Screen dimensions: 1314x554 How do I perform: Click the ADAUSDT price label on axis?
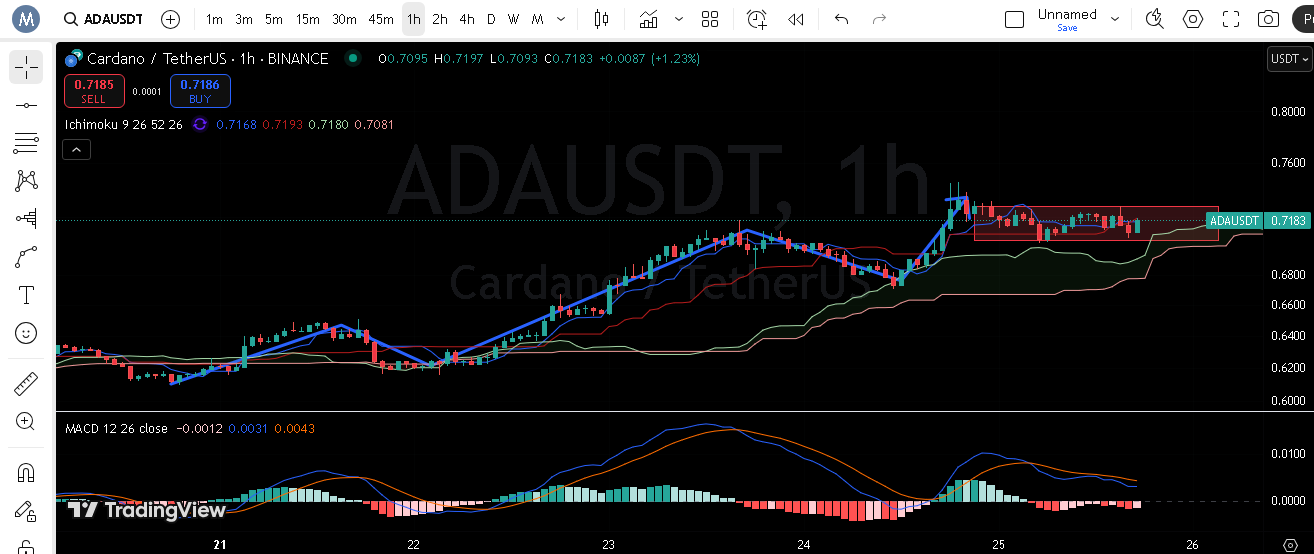pyautogui.click(x=1234, y=220)
